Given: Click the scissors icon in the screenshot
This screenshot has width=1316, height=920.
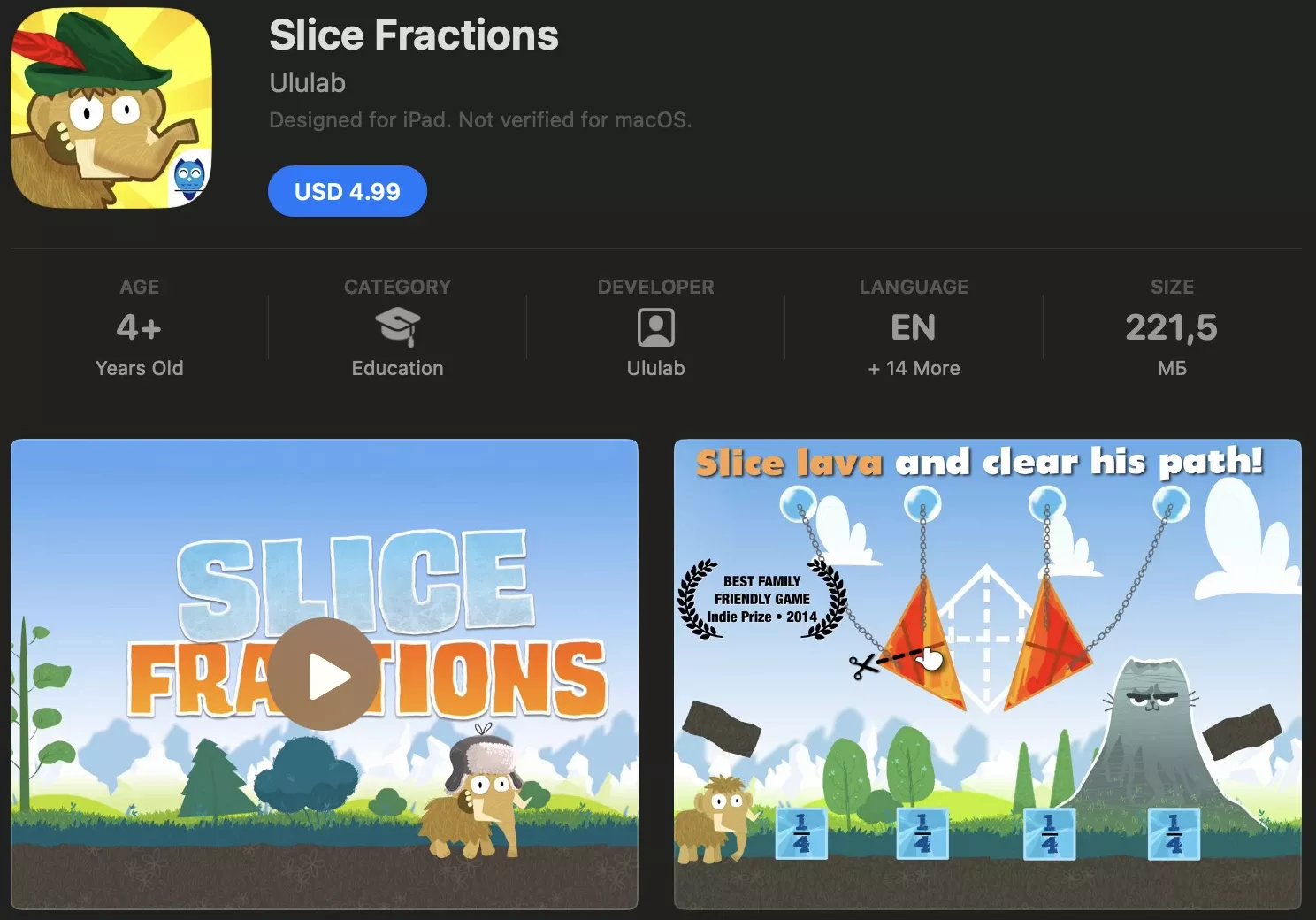Looking at the screenshot, I should (x=863, y=665).
